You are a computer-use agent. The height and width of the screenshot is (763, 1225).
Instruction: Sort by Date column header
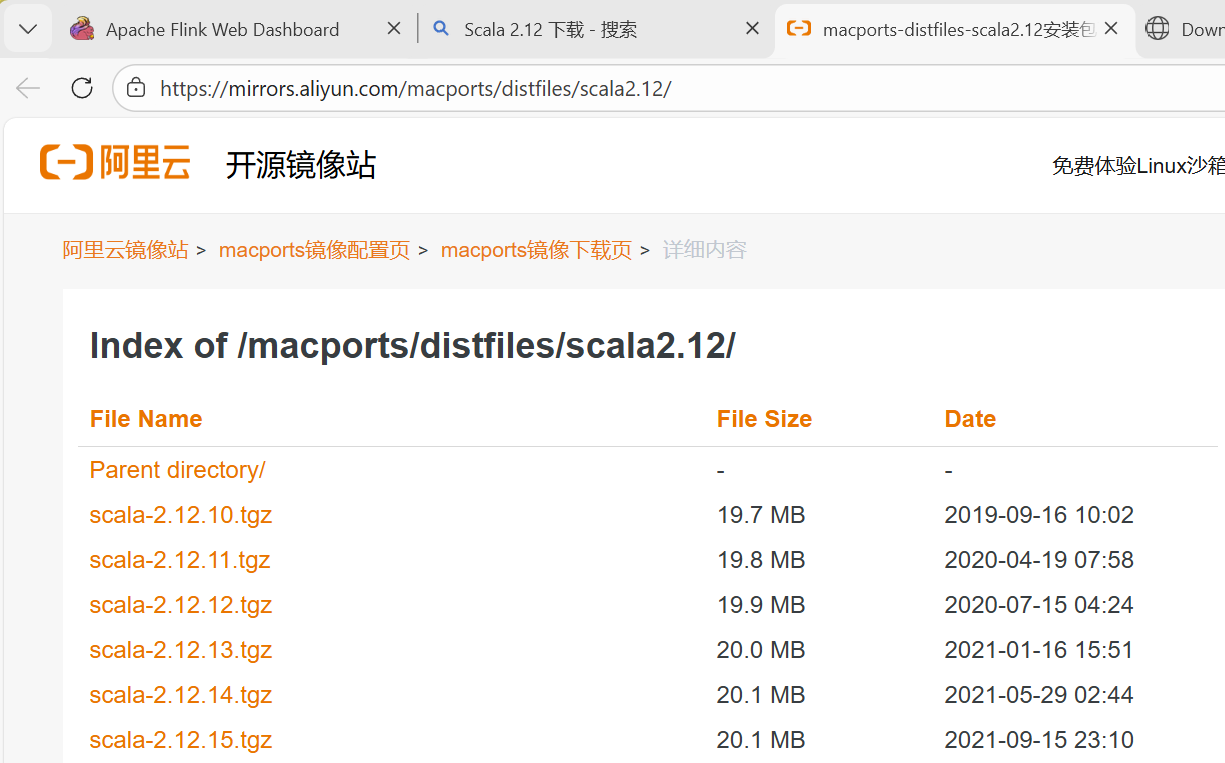click(970, 419)
